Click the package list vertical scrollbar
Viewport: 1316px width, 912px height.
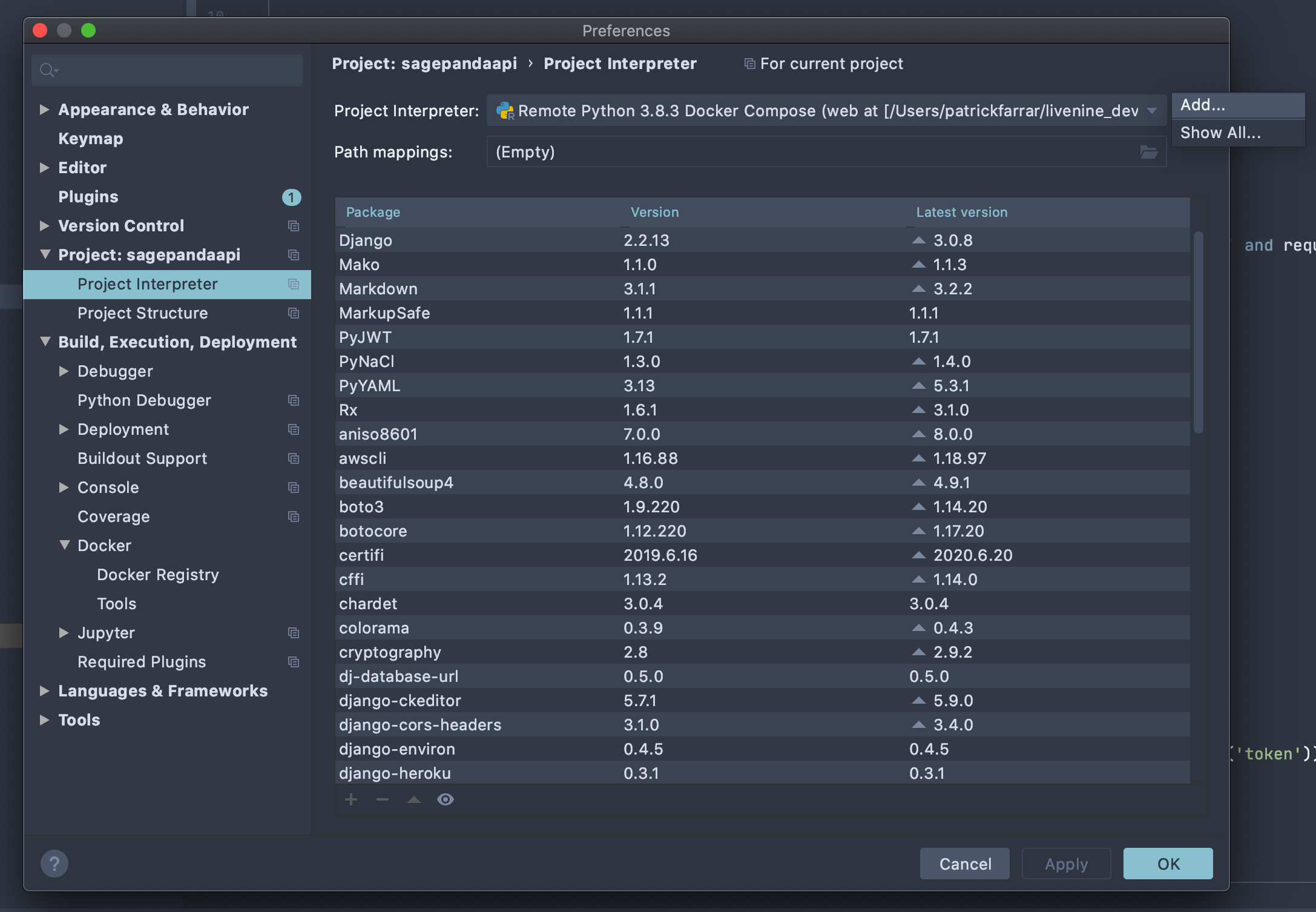(x=1198, y=332)
